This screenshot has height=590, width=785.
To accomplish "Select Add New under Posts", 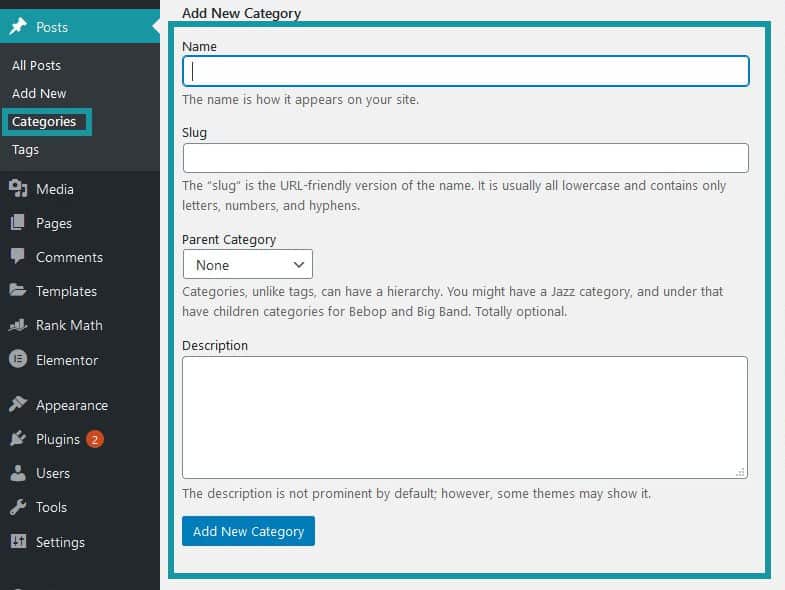I will 39,93.
